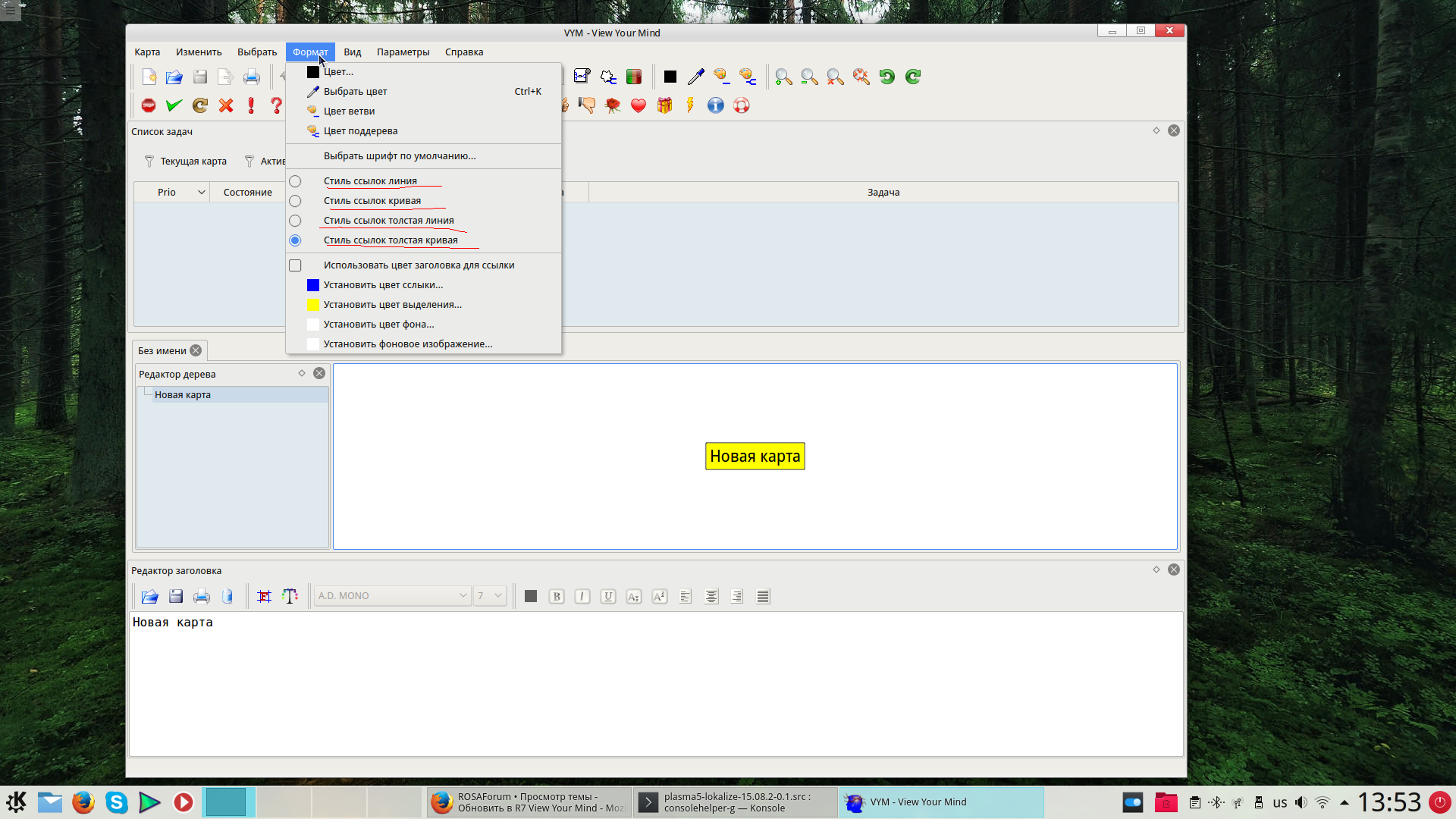Click the 'Новая карта' node on canvas

coord(755,457)
